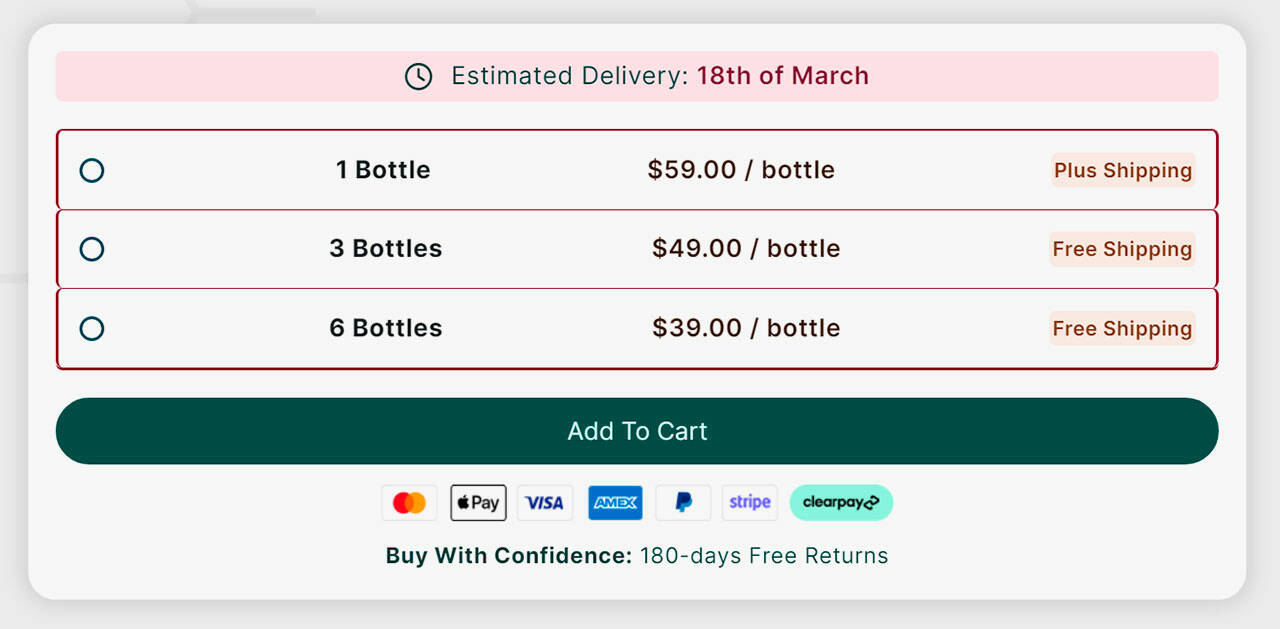Viewport: 1280px width, 629px height.
Task: Click the Stripe payment icon
Action: click(749, 502)
